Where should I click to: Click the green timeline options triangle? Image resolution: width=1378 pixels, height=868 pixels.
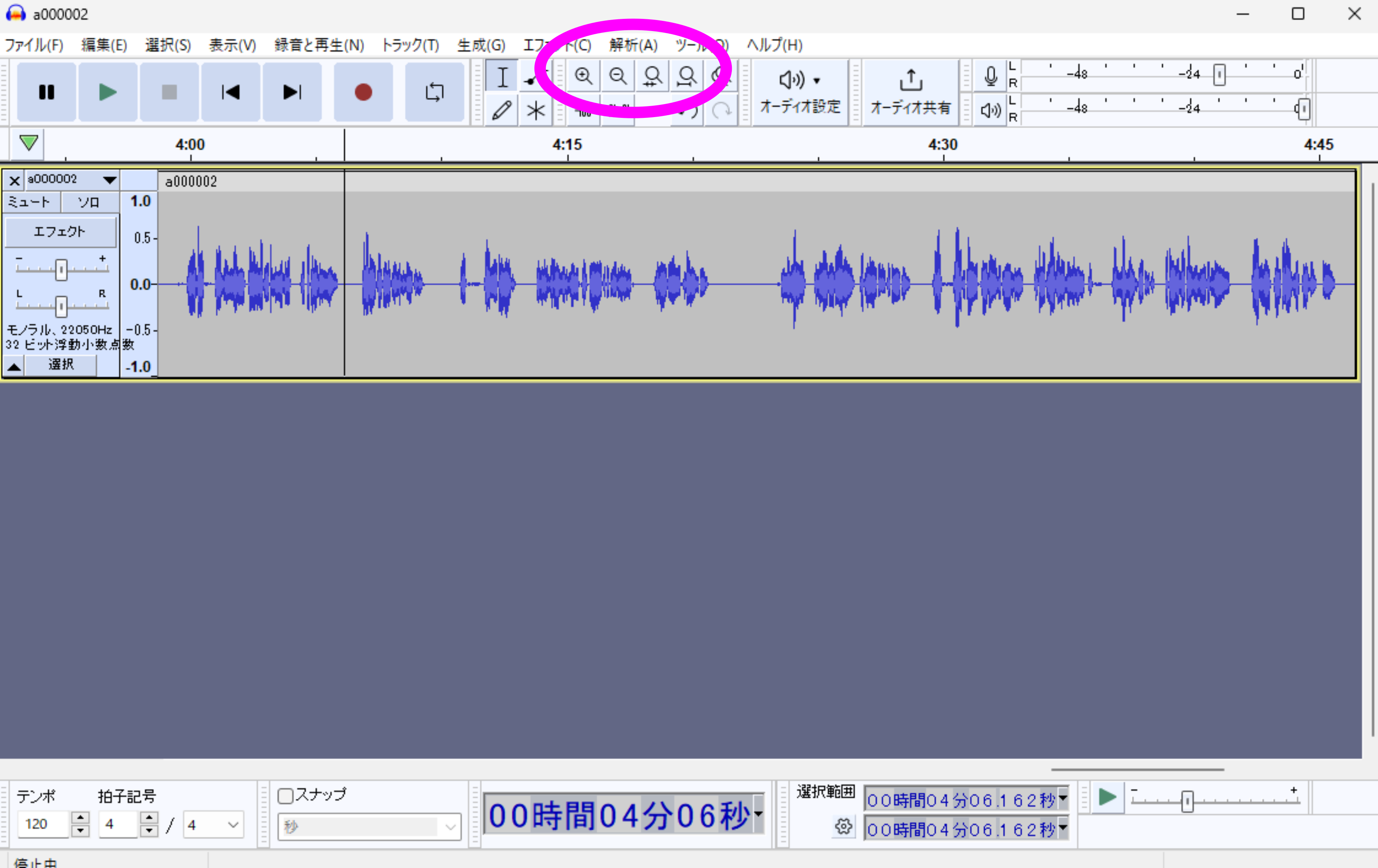[x=29, y=143]
